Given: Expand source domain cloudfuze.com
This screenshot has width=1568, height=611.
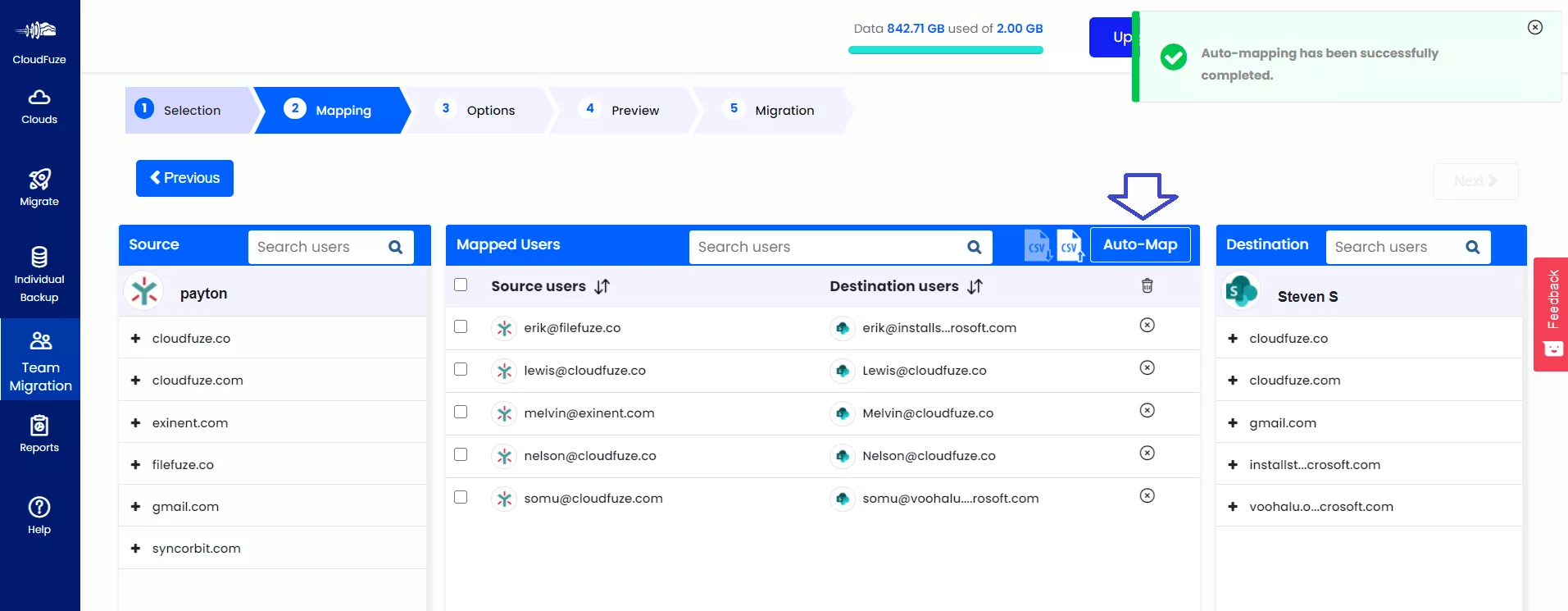Looking at the screenshot, I should [x=136, y=380].
